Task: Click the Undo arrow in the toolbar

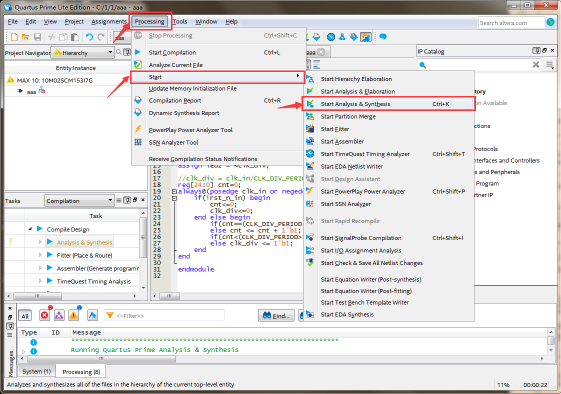Action: (x=89, y=37)
